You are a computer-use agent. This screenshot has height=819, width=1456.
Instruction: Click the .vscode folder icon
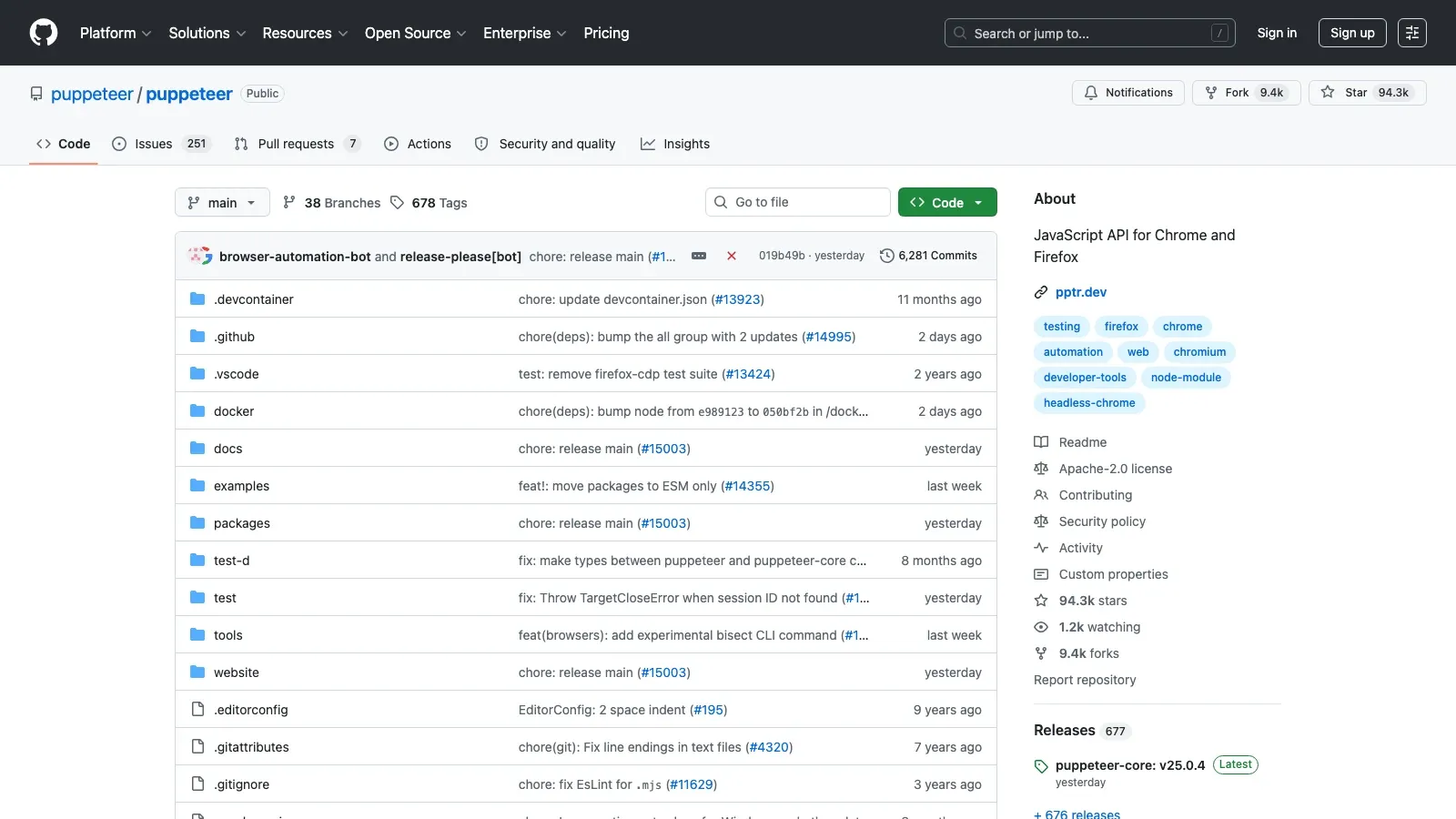coord(197,374)
